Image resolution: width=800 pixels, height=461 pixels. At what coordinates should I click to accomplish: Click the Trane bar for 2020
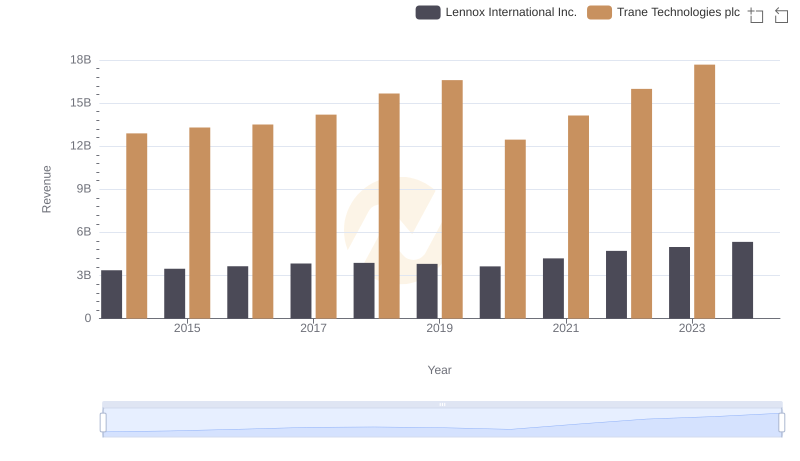pos(515,229)
